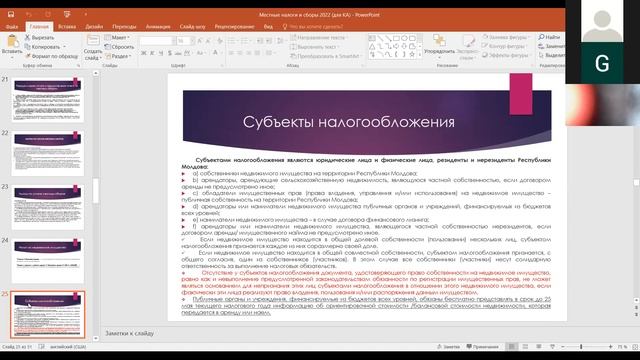The height and width of the screenshot is (360, 640).
Task: Switch to Переходы ribbon tab
Action: 124,27
